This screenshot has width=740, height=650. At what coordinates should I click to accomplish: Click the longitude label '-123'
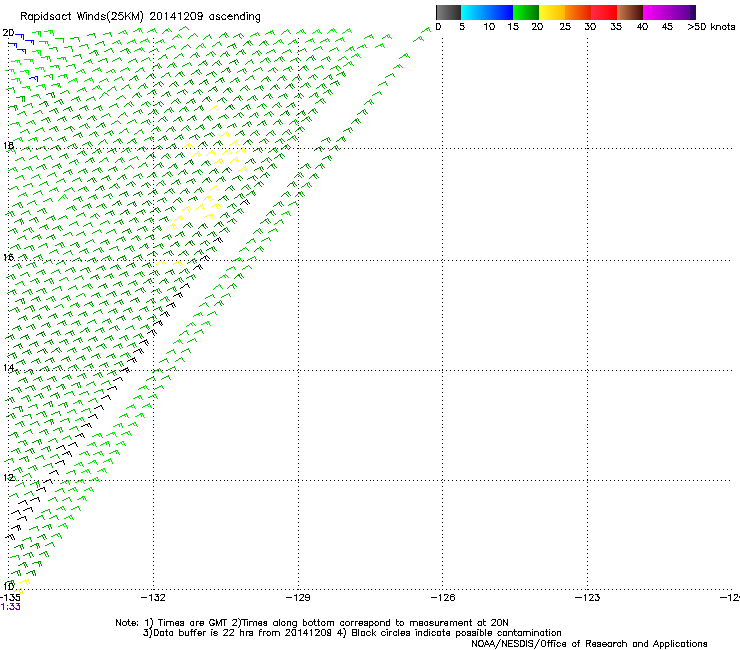click(x=588, y=598)
